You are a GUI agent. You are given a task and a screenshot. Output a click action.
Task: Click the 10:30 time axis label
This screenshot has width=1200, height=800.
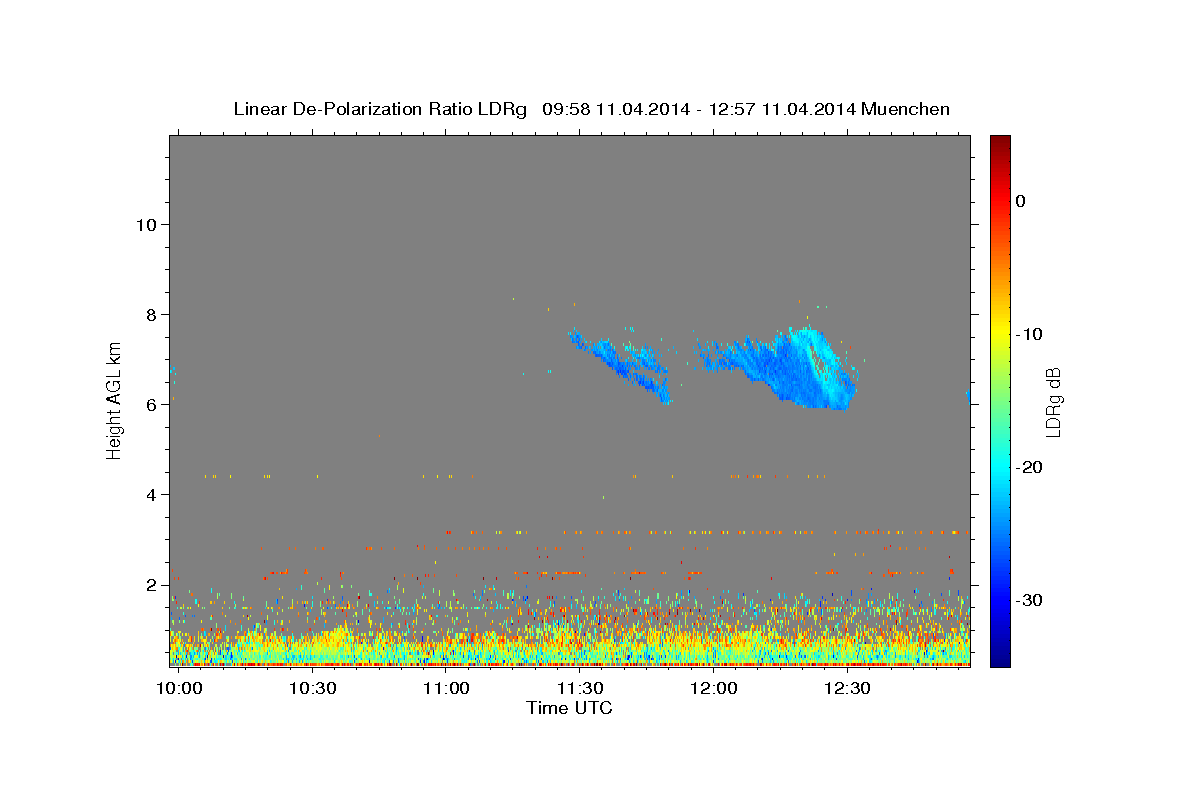(313, 688)
